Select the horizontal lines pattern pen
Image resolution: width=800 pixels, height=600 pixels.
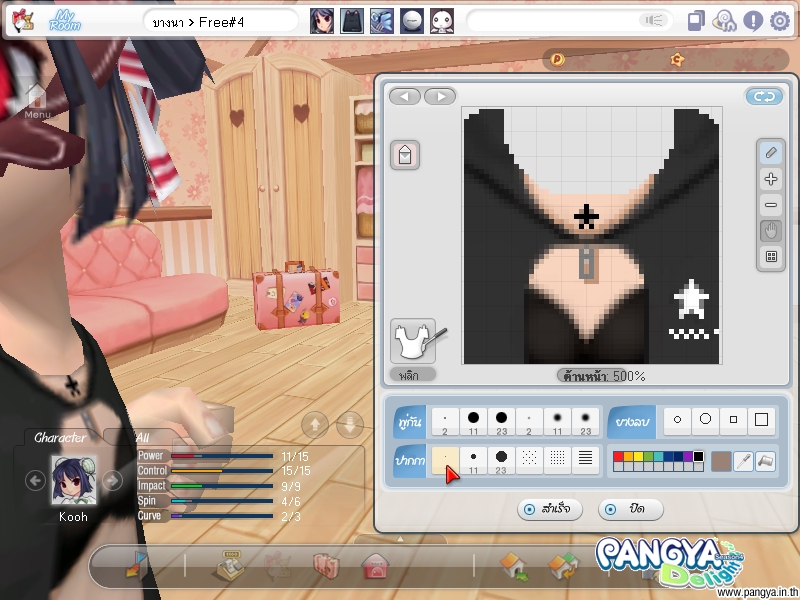point(585,461)
